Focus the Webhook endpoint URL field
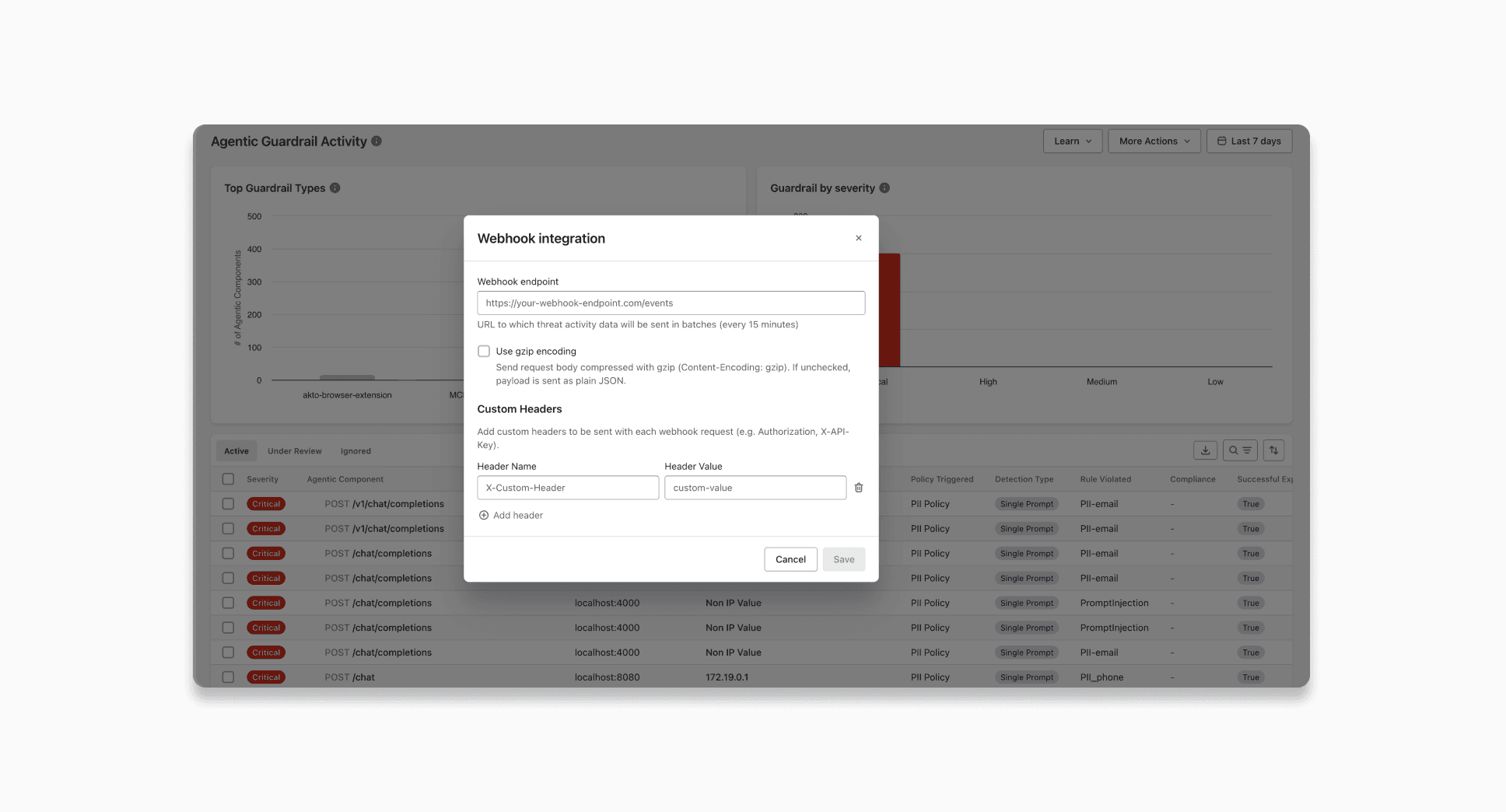 tap(671, 303)
